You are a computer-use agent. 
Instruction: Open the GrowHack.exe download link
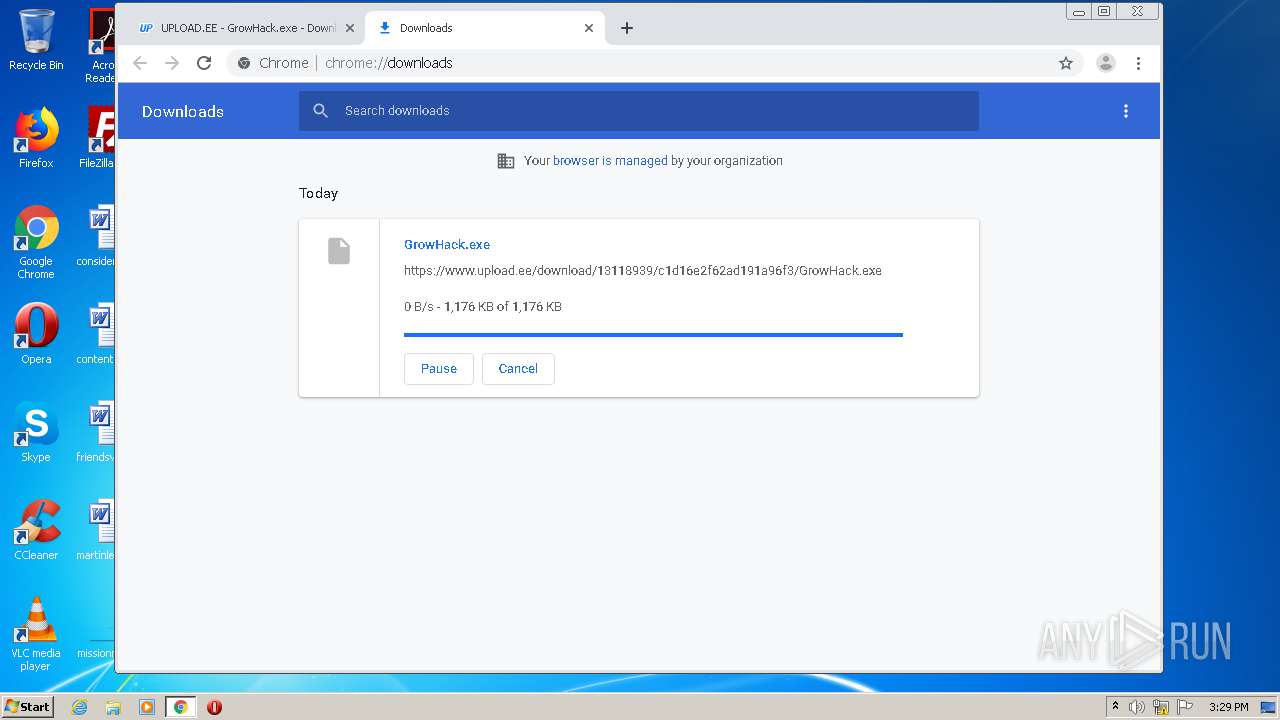[447, 244]
